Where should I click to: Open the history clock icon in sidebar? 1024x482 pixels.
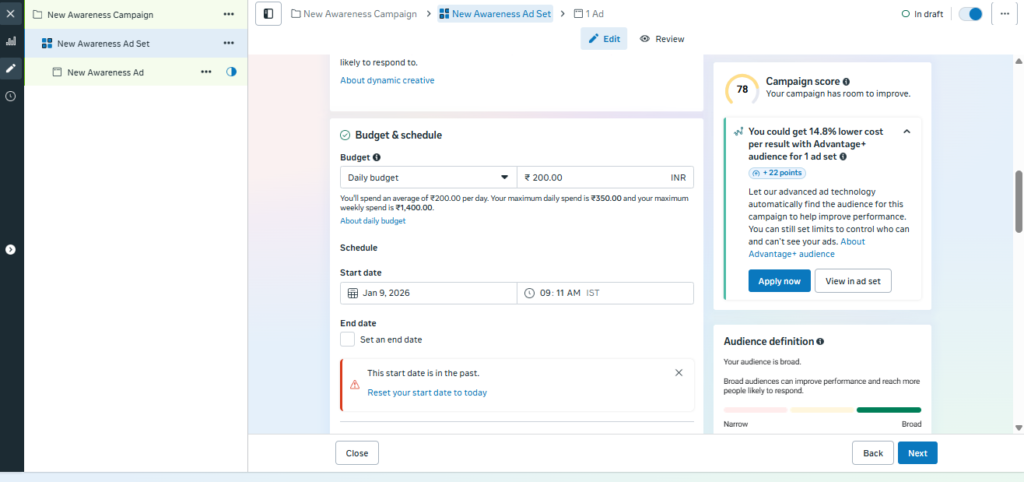point(11,96)
